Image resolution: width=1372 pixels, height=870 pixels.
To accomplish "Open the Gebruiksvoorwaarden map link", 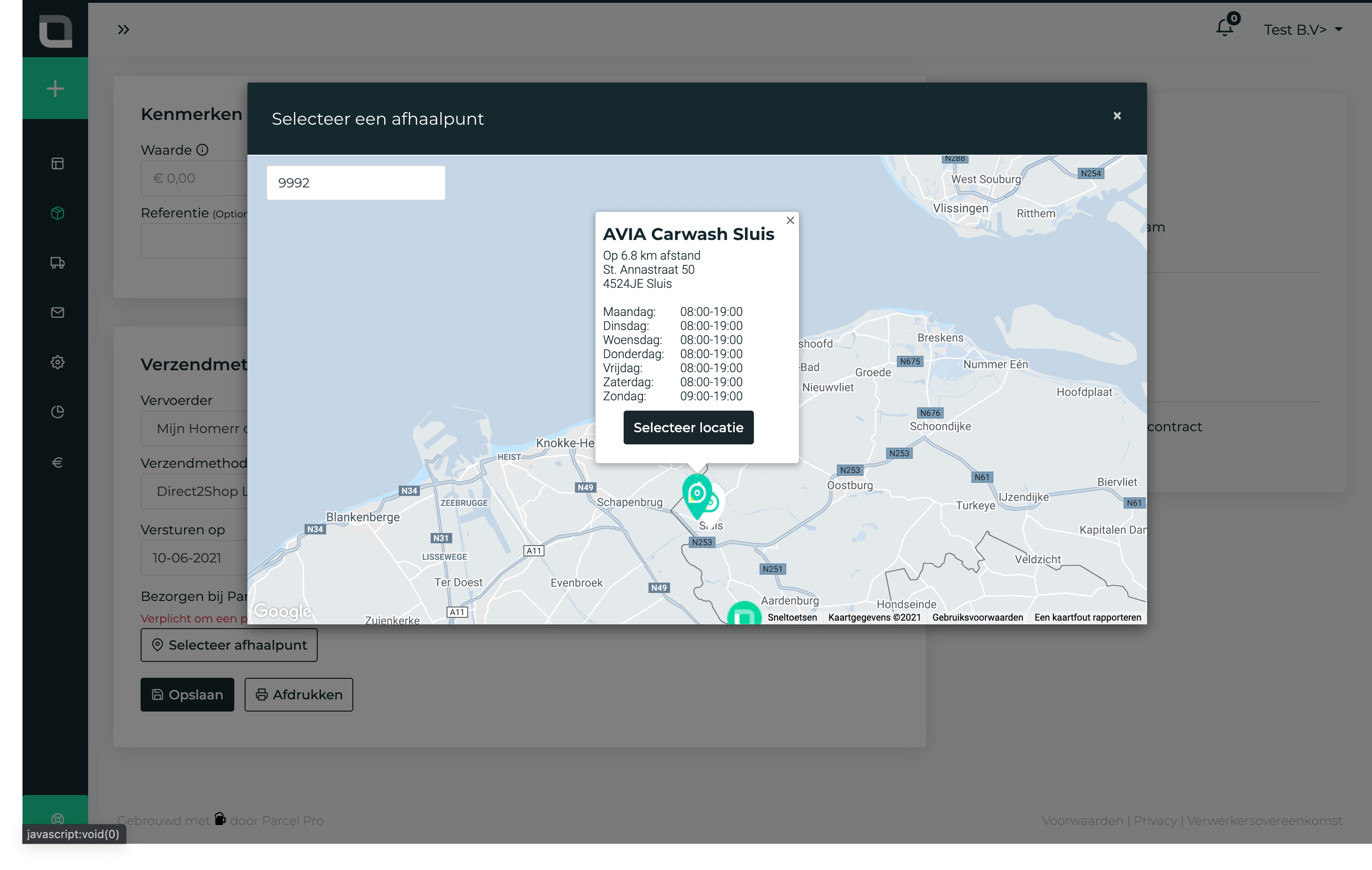I will pos(977,617).
